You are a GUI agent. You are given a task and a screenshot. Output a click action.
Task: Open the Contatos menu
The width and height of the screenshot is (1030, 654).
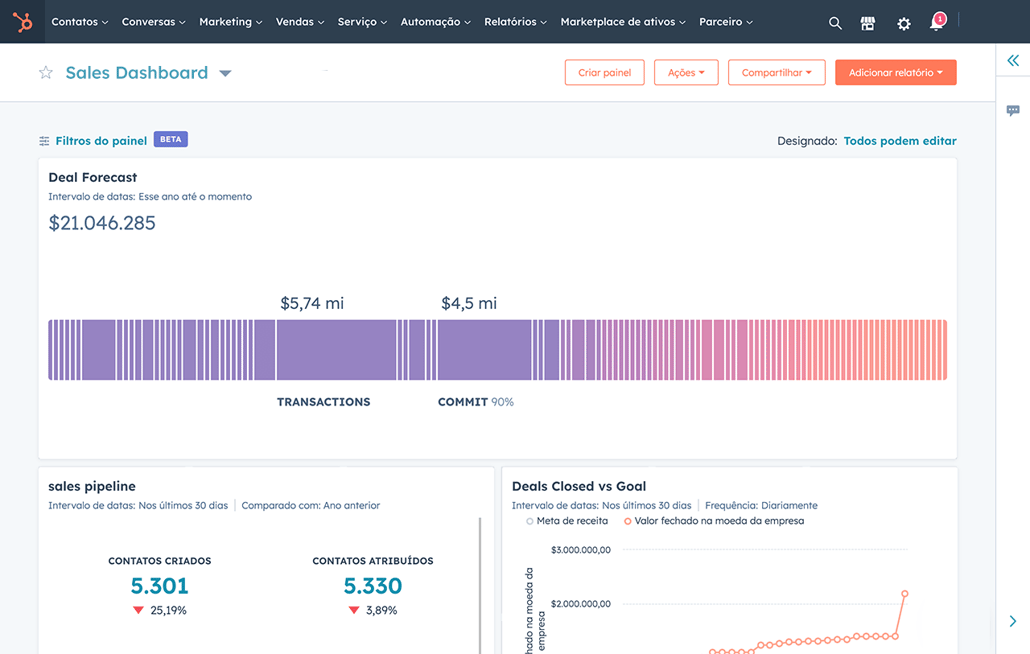(x=79, y=22)
